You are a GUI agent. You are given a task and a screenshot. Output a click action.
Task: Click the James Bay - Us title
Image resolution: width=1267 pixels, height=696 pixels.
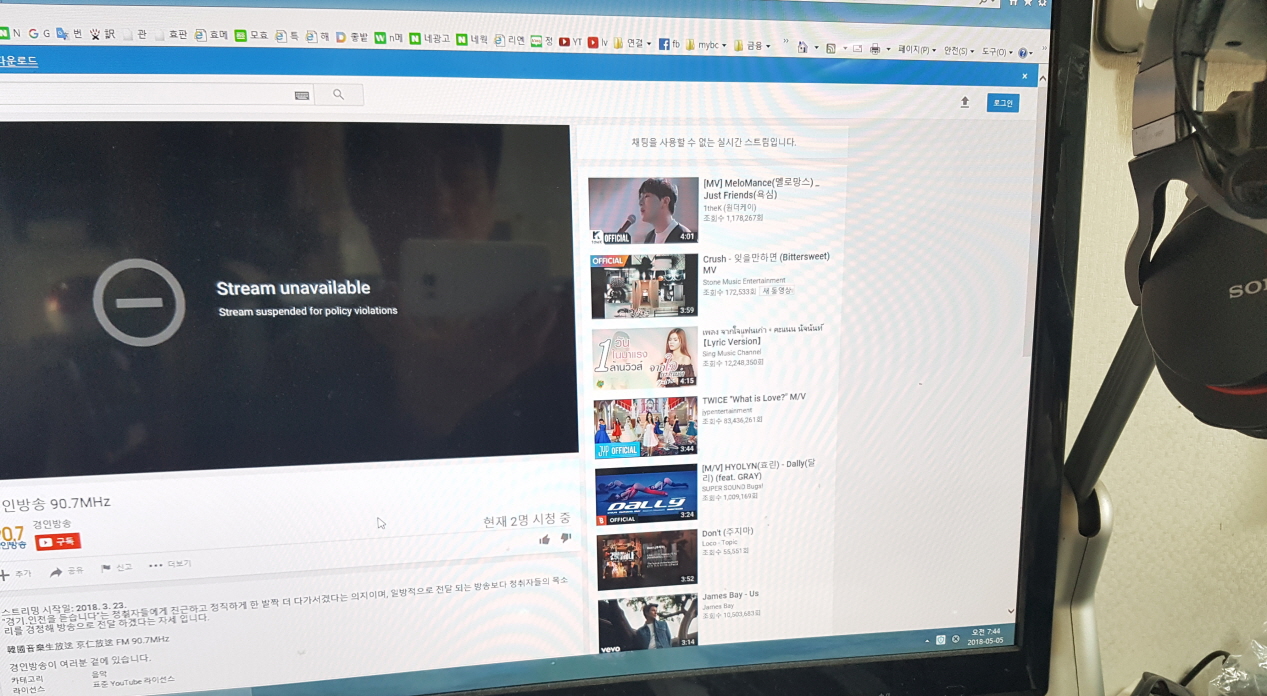pyautogui.click(x=731, y=596)
